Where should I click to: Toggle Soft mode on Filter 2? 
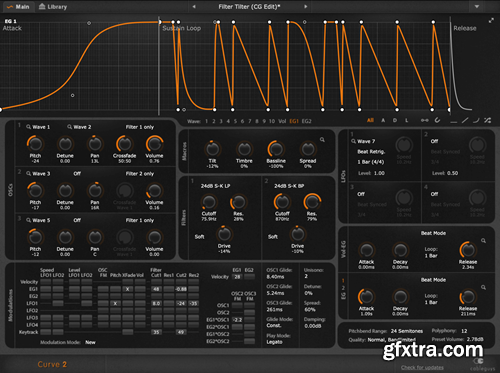coord(273,237)
